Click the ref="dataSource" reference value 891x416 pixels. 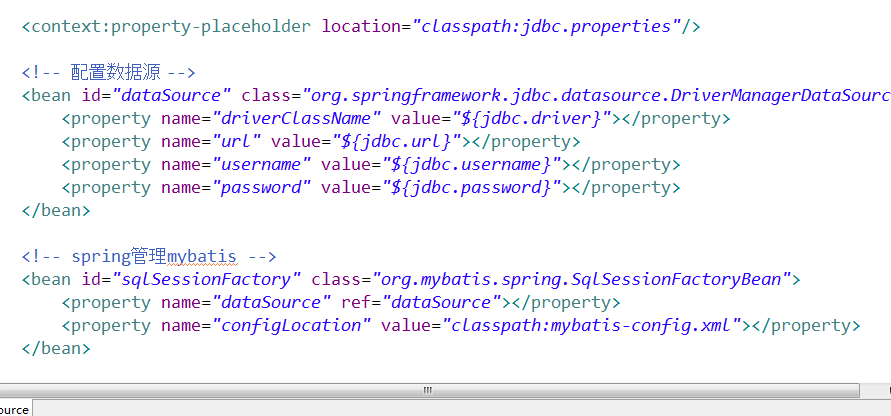point(442,302)
